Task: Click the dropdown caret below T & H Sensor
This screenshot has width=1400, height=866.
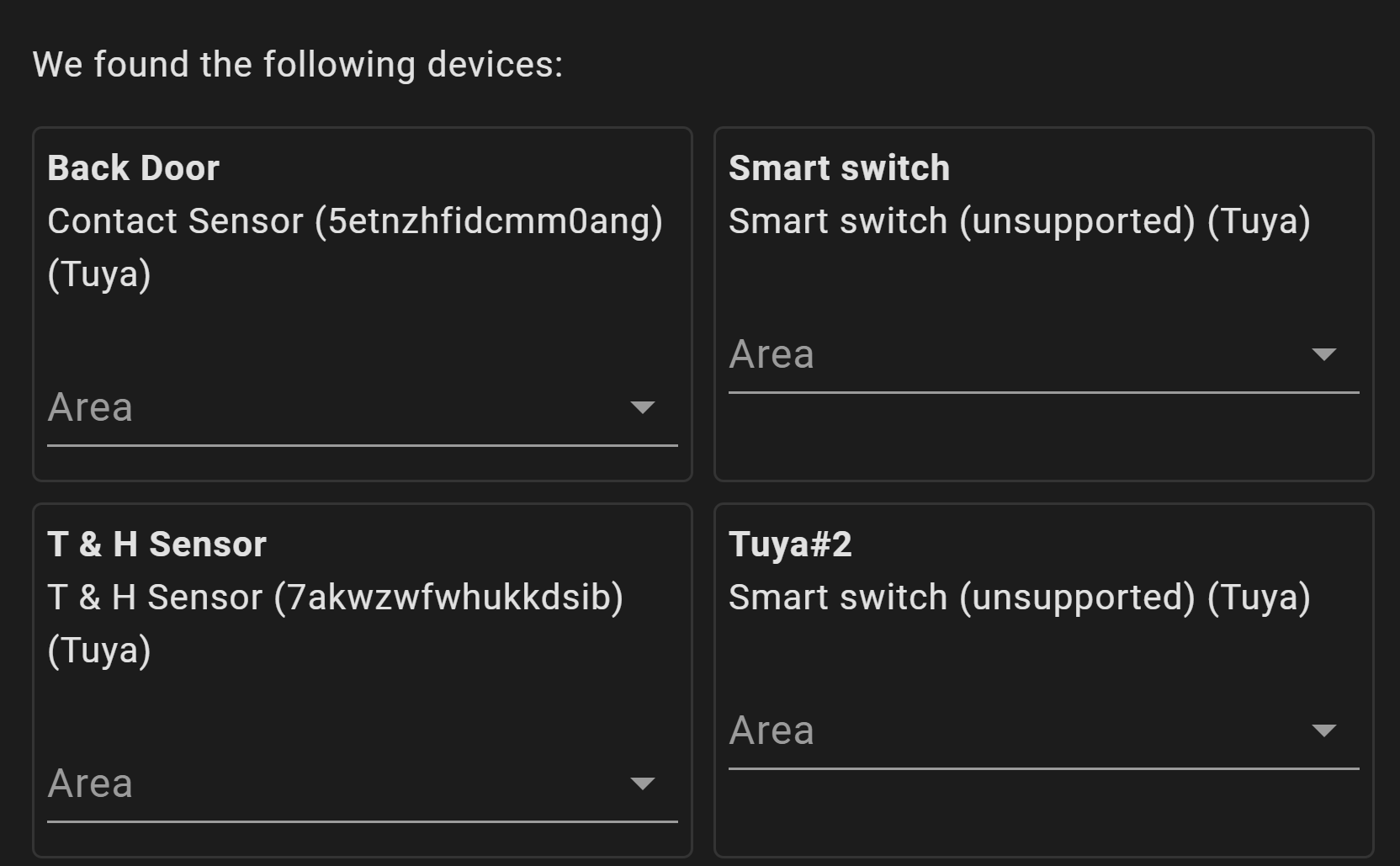Action: 643,784
